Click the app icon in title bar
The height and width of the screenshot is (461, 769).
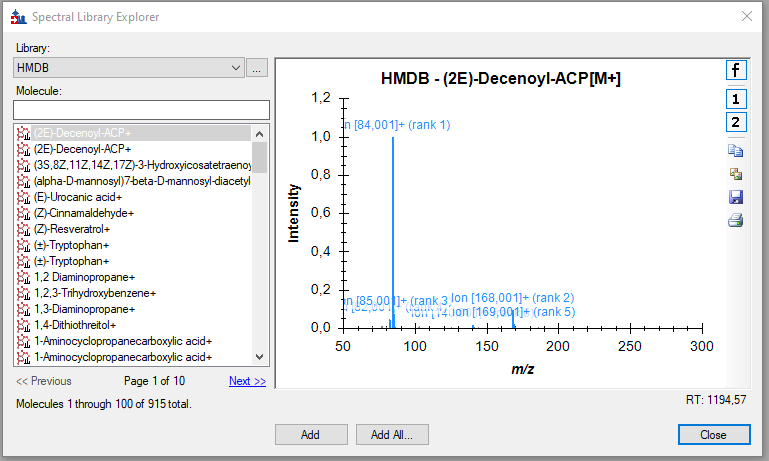click(17, 17)
